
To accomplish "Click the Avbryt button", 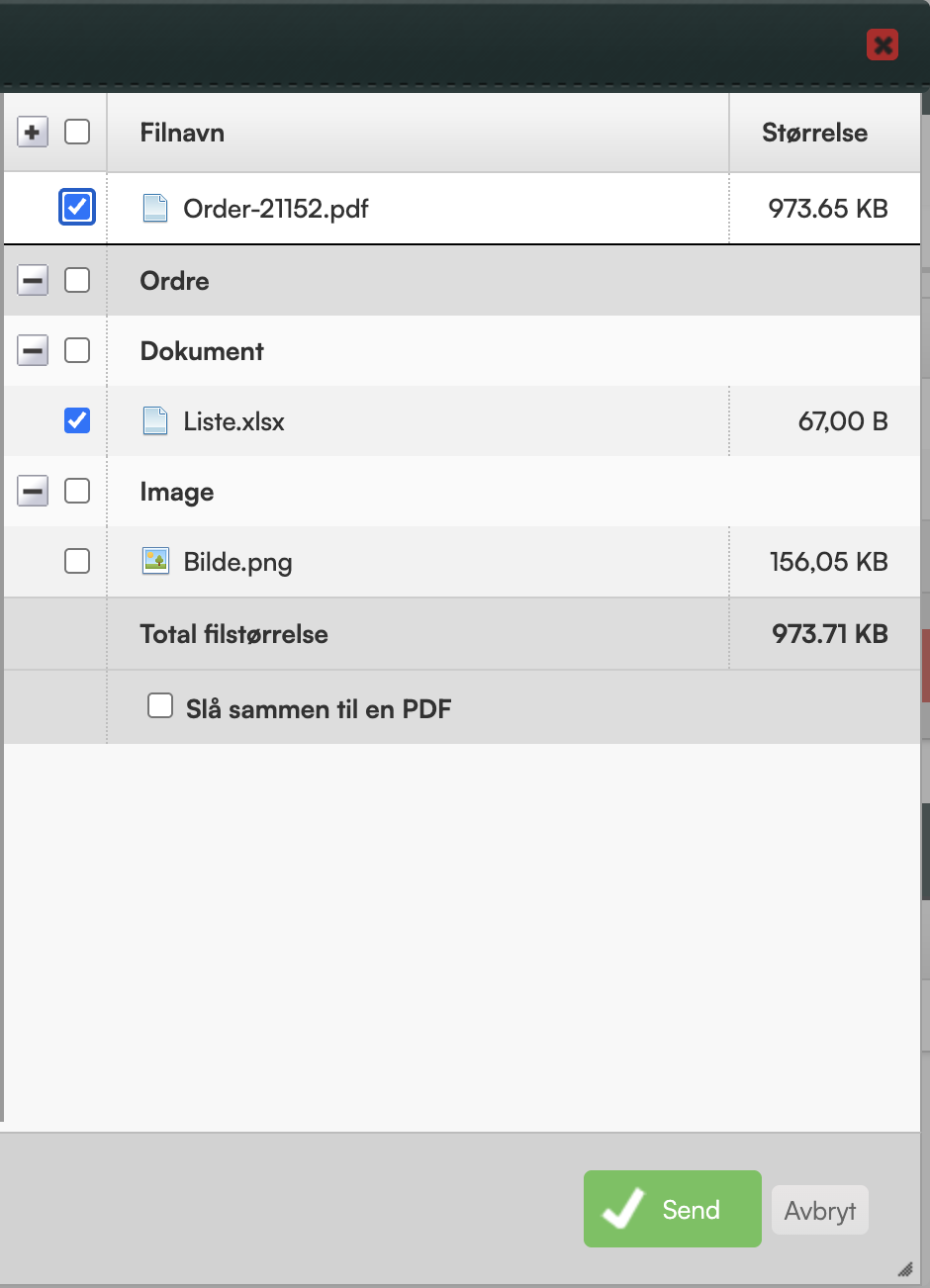I will 819,1211.
